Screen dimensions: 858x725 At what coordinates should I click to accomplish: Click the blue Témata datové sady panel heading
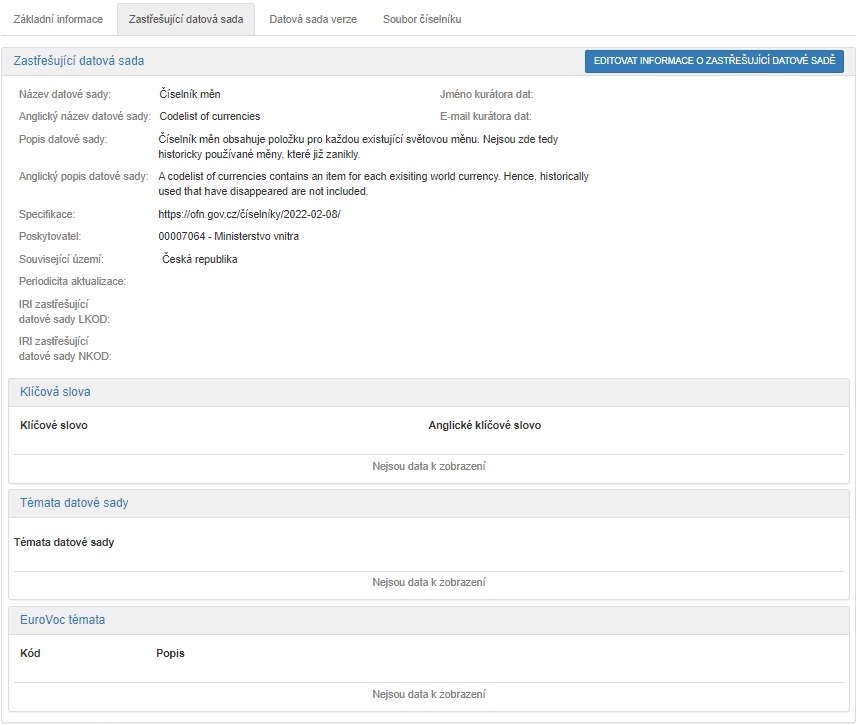74,503
